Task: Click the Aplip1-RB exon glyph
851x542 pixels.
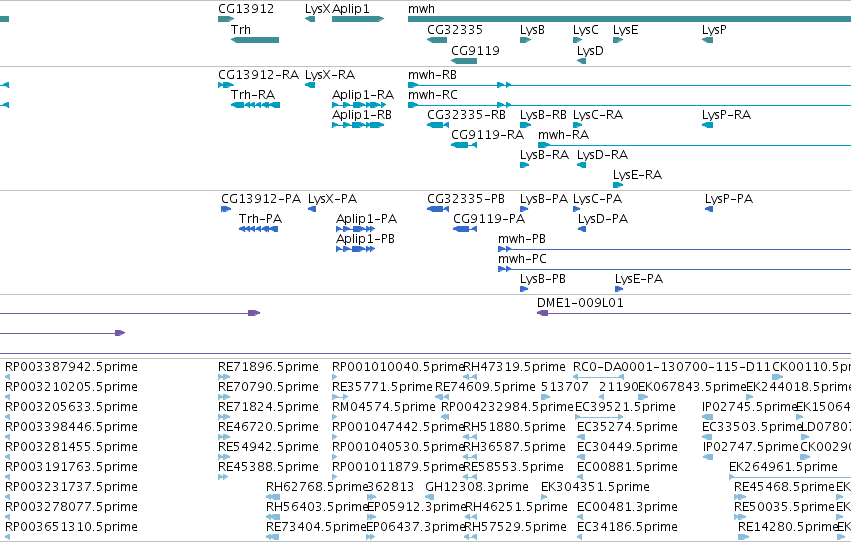Action: (x=358, y=125)
